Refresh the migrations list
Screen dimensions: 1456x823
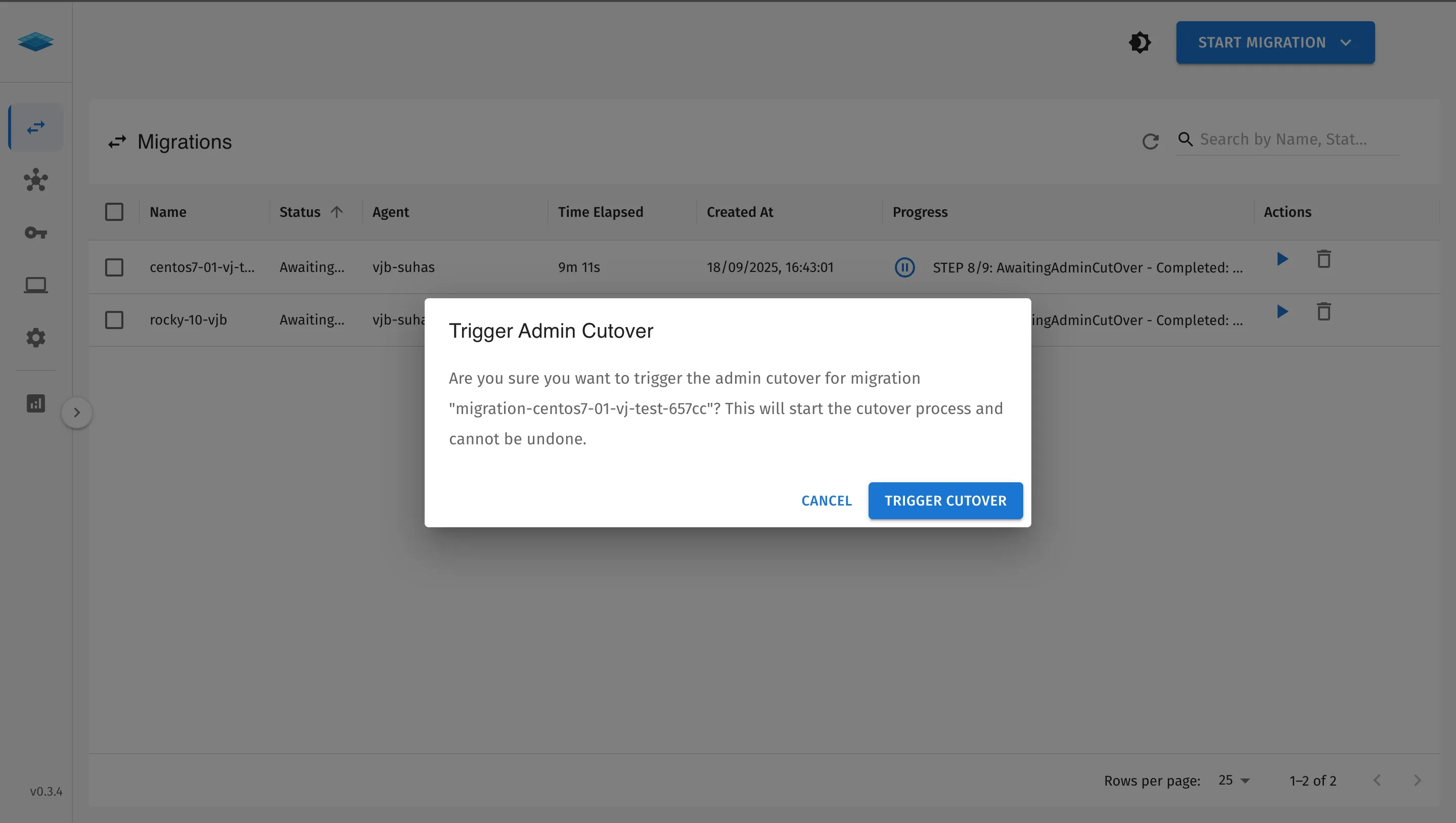coord(1150,142)
